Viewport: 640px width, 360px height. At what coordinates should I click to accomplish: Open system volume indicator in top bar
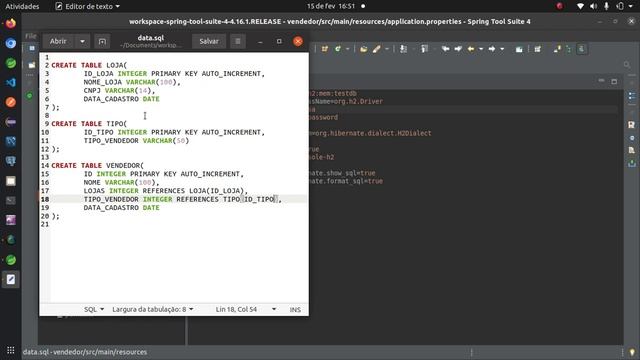coord(593,6)
